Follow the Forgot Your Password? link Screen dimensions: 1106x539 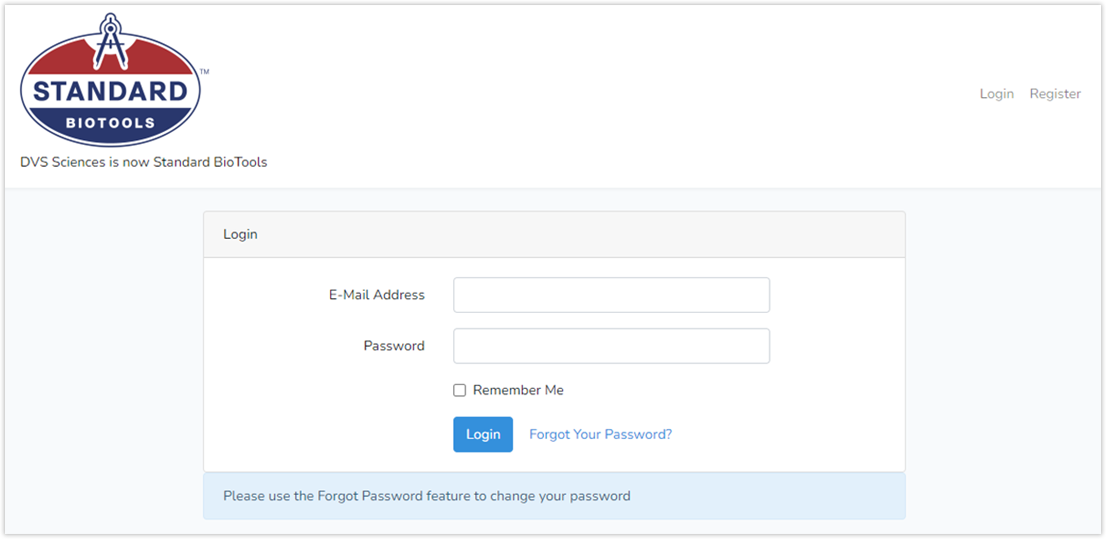click(x=600, y=434)
